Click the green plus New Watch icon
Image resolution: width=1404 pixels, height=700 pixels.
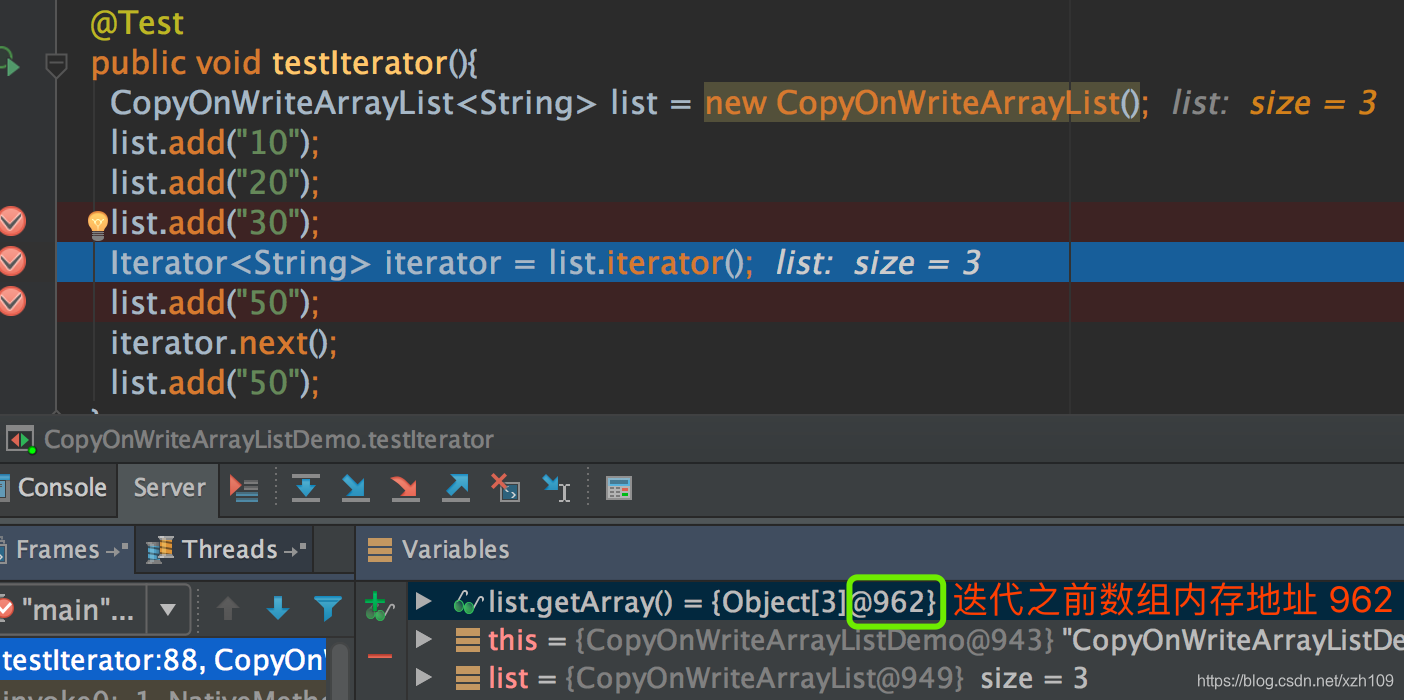[x=378, y=606]
